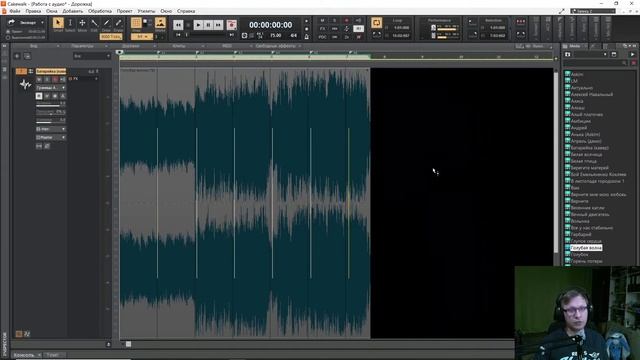
Task: Click the now-time marker on timeline ruler
Action: point(119,52)
